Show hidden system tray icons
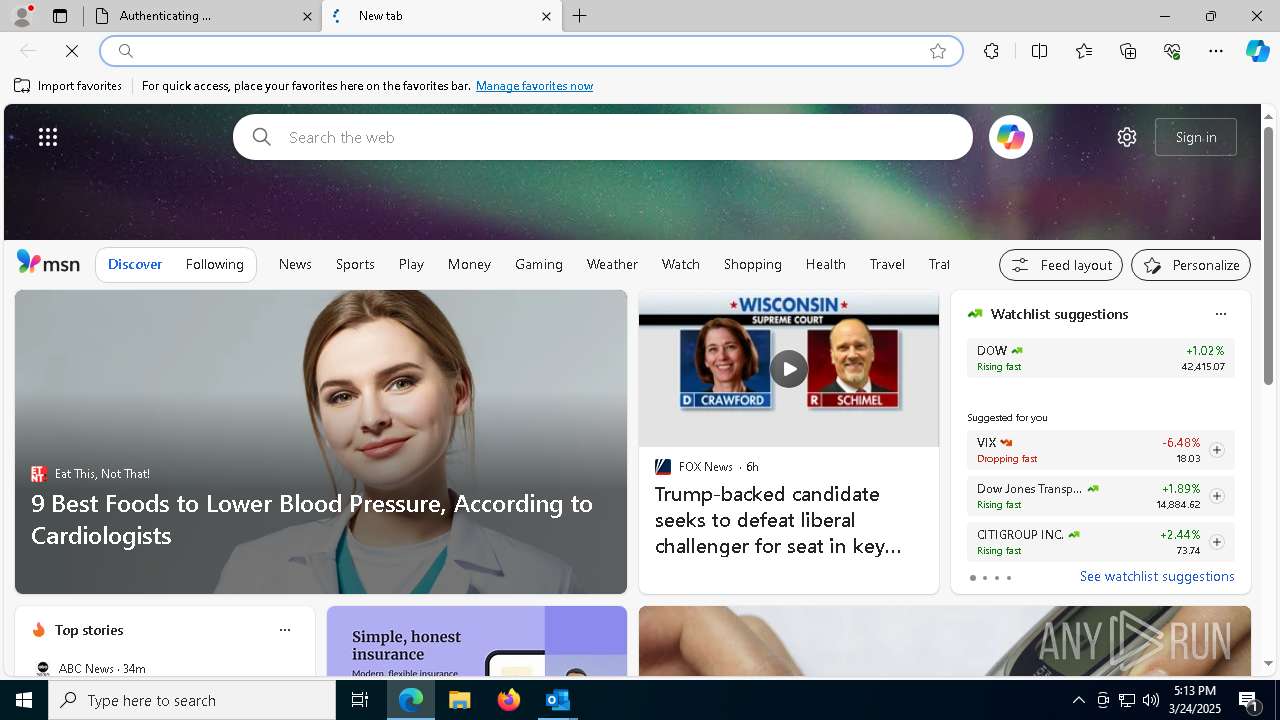 (1078, 700)
